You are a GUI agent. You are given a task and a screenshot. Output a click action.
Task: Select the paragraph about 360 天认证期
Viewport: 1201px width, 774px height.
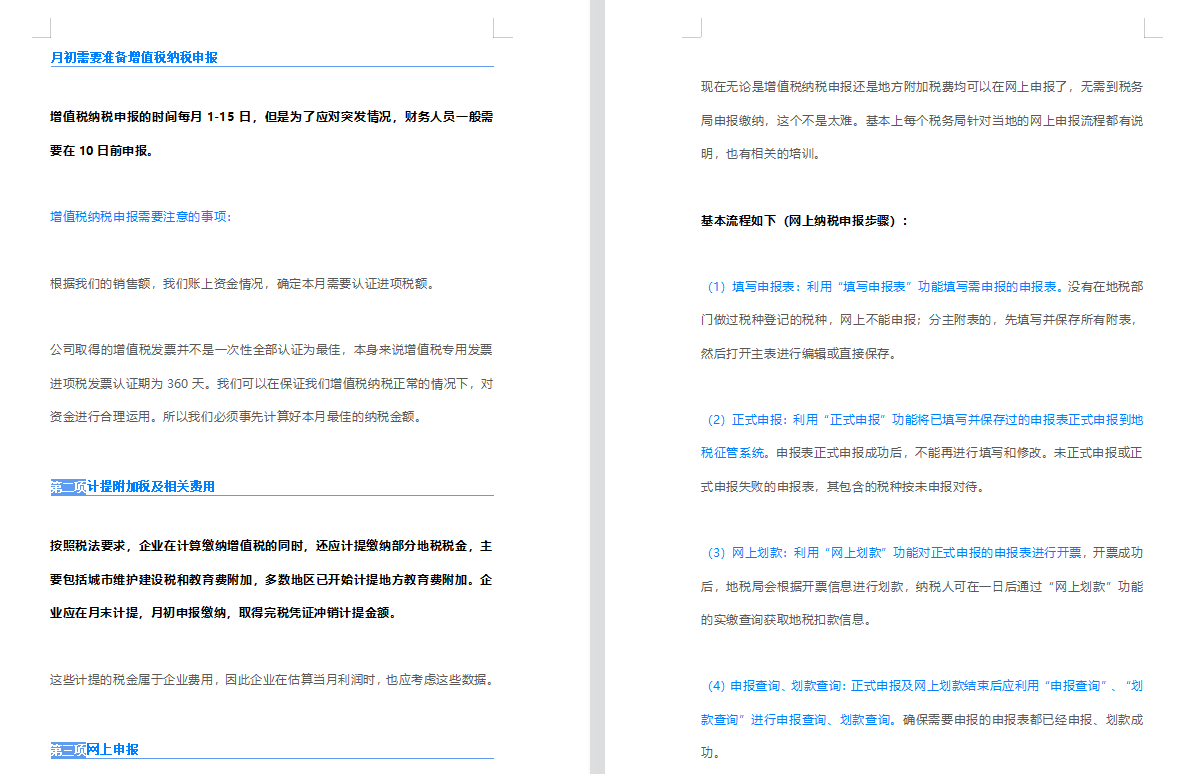point(270,382)
